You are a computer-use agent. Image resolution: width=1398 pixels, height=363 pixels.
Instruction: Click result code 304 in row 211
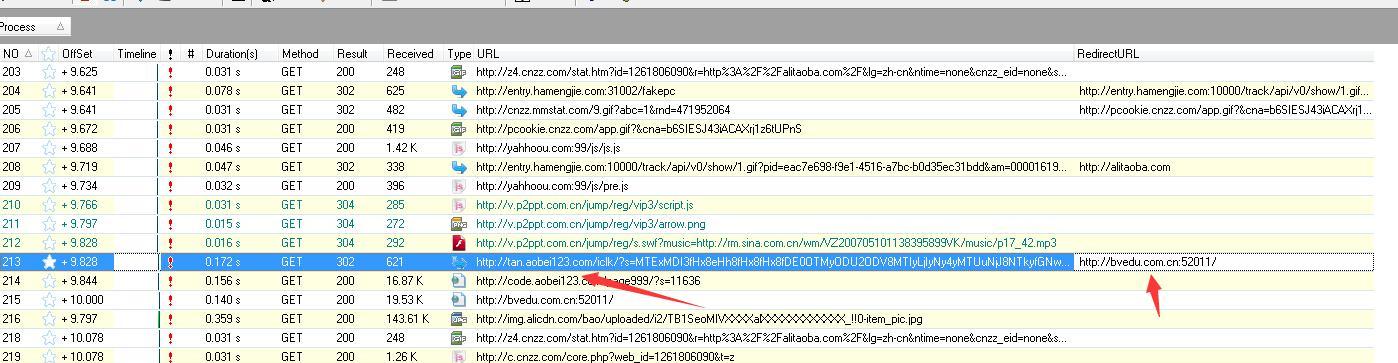pos(345,224)
